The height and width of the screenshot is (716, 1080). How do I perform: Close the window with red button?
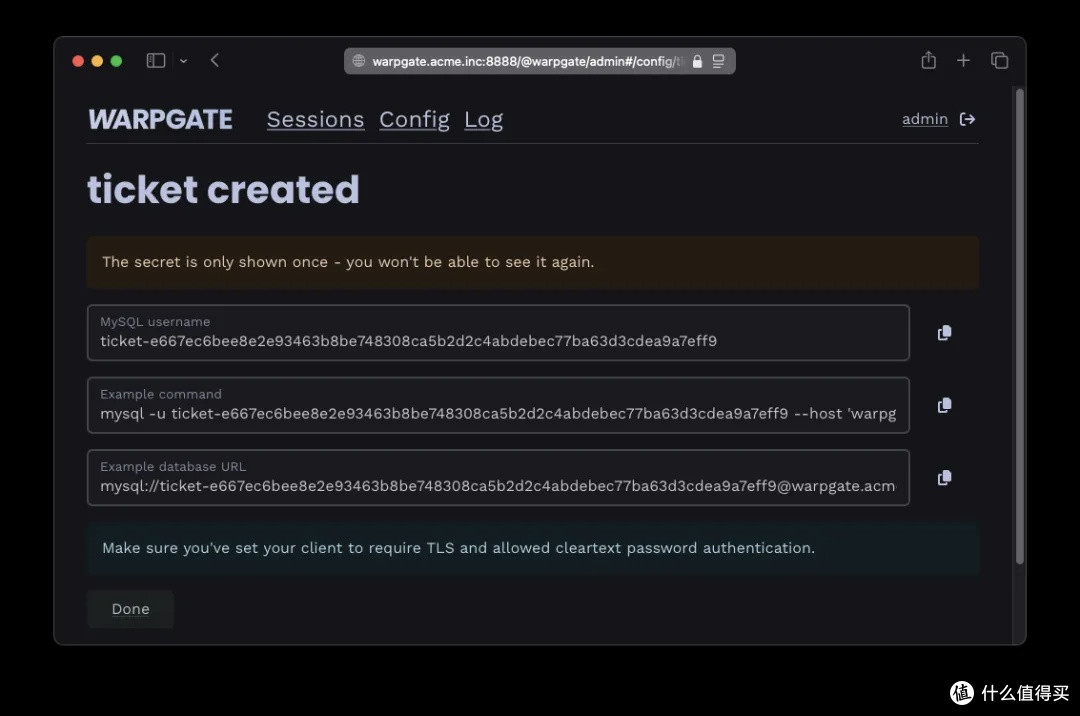(78, 61)
